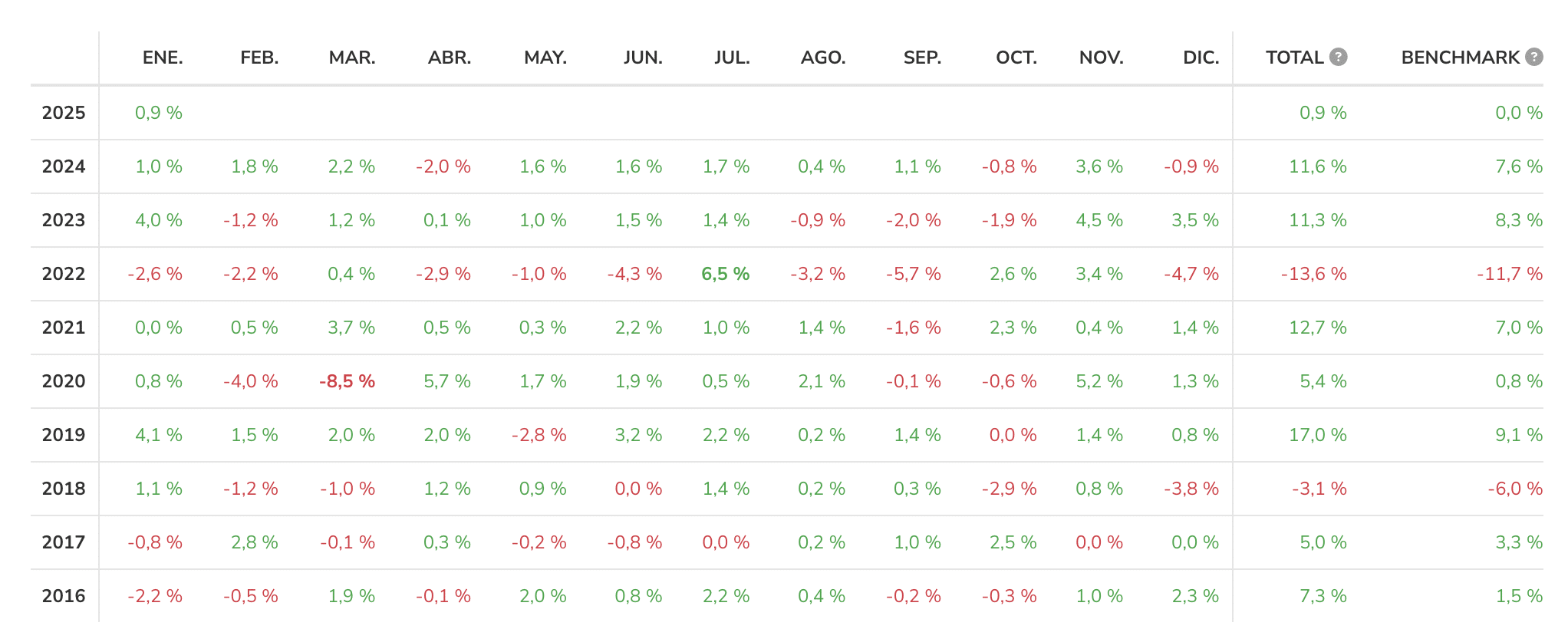Click the TOTAL column header label

[x=1294, y=58]
